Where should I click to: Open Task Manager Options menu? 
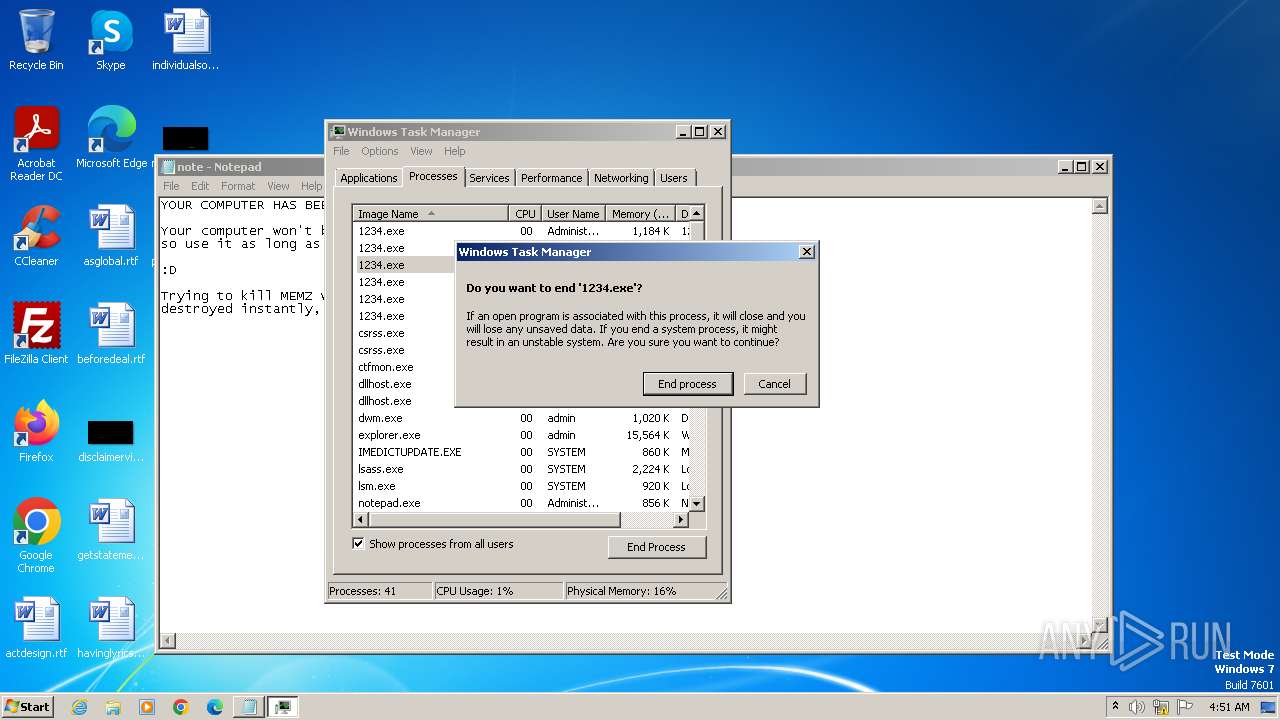[x=380, y=151]
